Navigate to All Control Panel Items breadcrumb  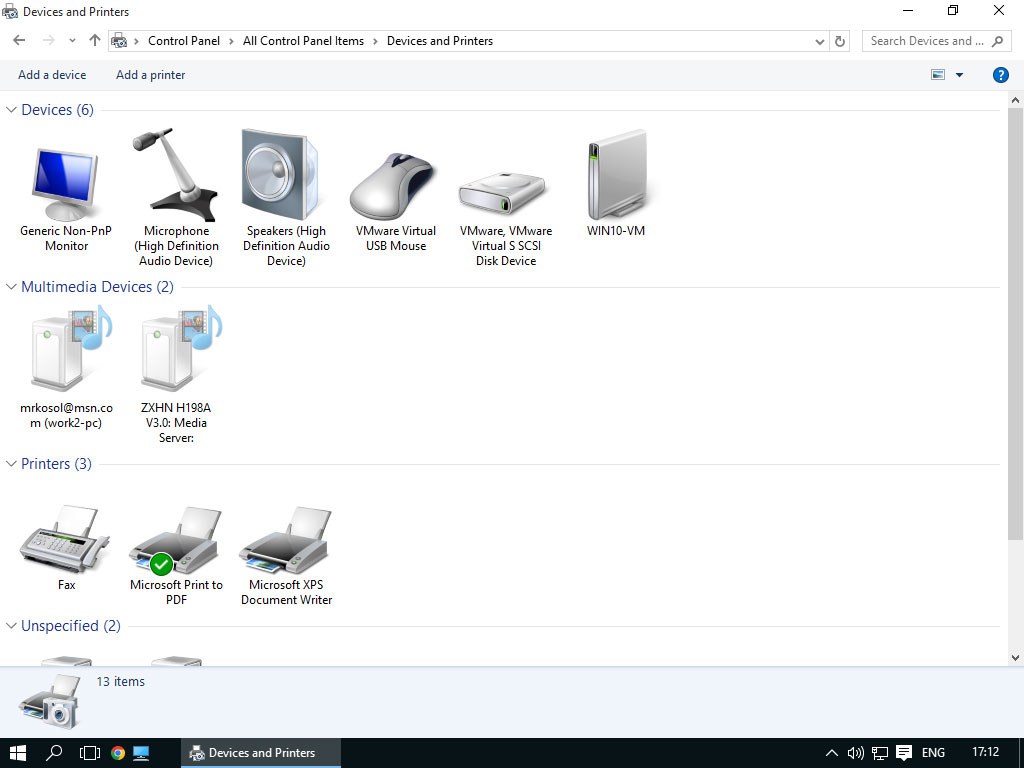[x=303, y=41]
